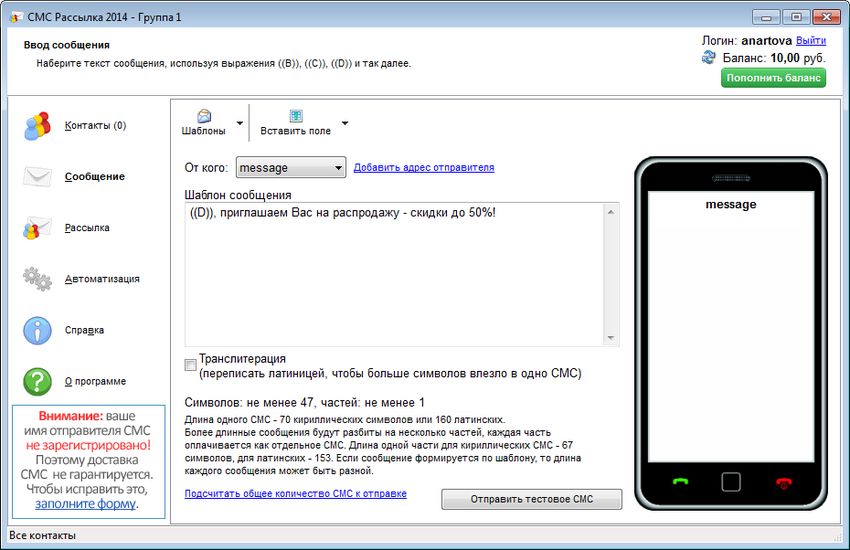The height and width of the screenshot is (550, 850).
Task: Click the phone preview screen
Action: (x=731, y=327)
